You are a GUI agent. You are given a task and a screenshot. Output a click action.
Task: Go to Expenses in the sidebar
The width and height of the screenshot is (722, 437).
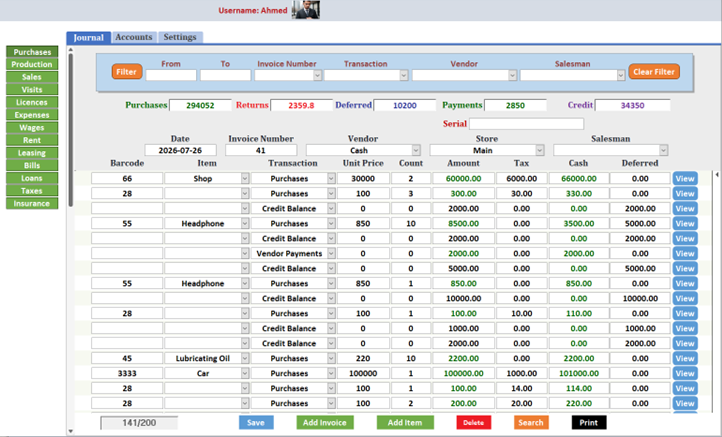pos(32,115)
